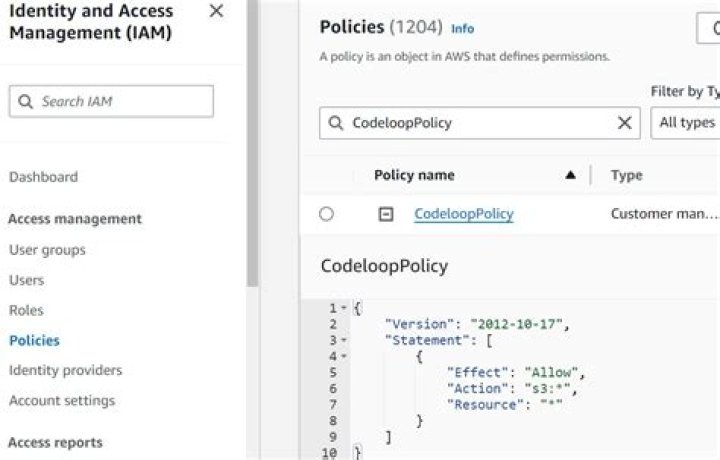Screen dimensions: 720x460
Task: Go to Dashboard in sidebar
Action: point(43,177)
